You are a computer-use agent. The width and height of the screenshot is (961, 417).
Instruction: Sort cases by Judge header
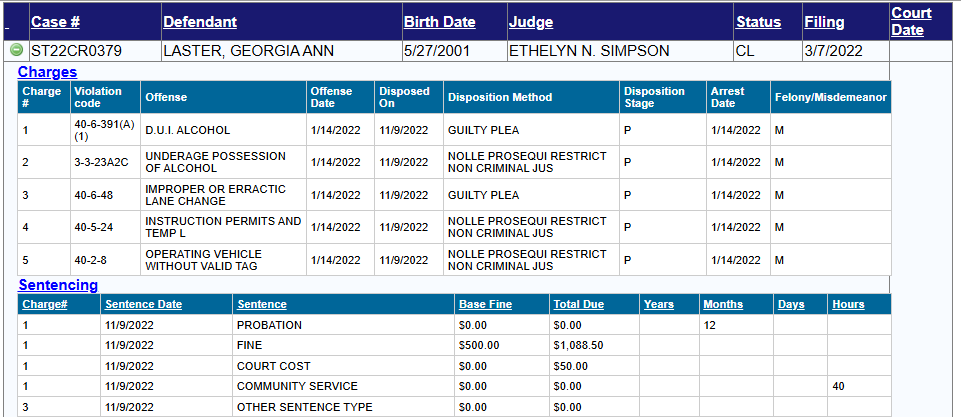530,21
